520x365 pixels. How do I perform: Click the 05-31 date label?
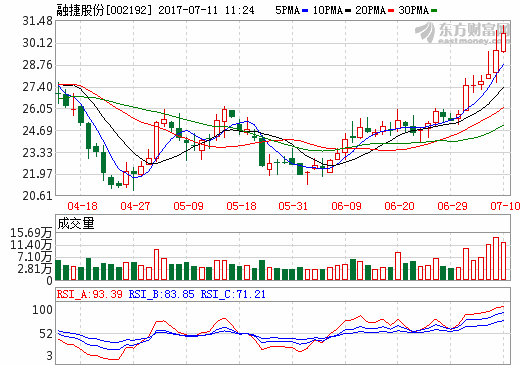[293, 206]
